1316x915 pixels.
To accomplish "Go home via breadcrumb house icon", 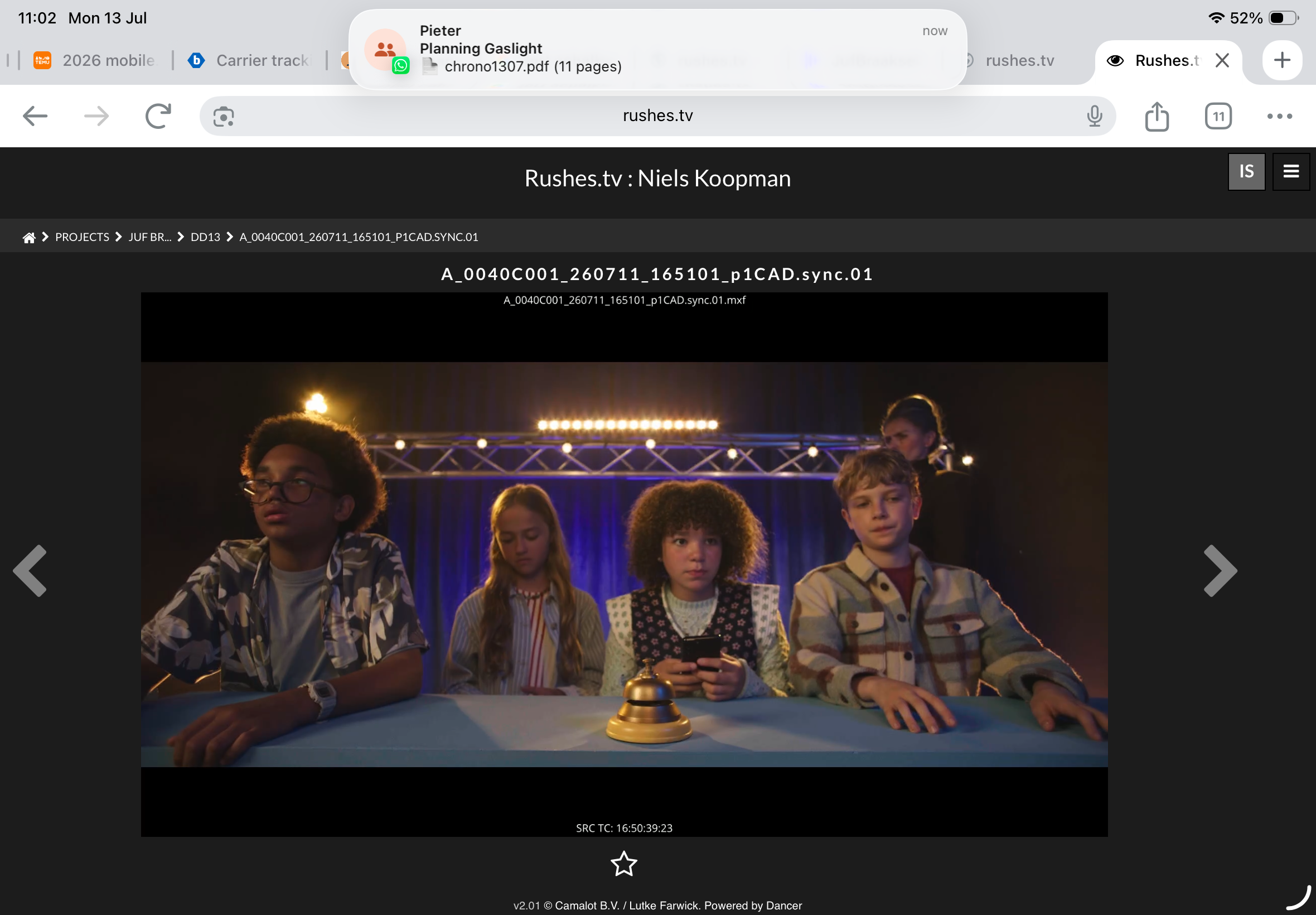I will click(29, 237).
